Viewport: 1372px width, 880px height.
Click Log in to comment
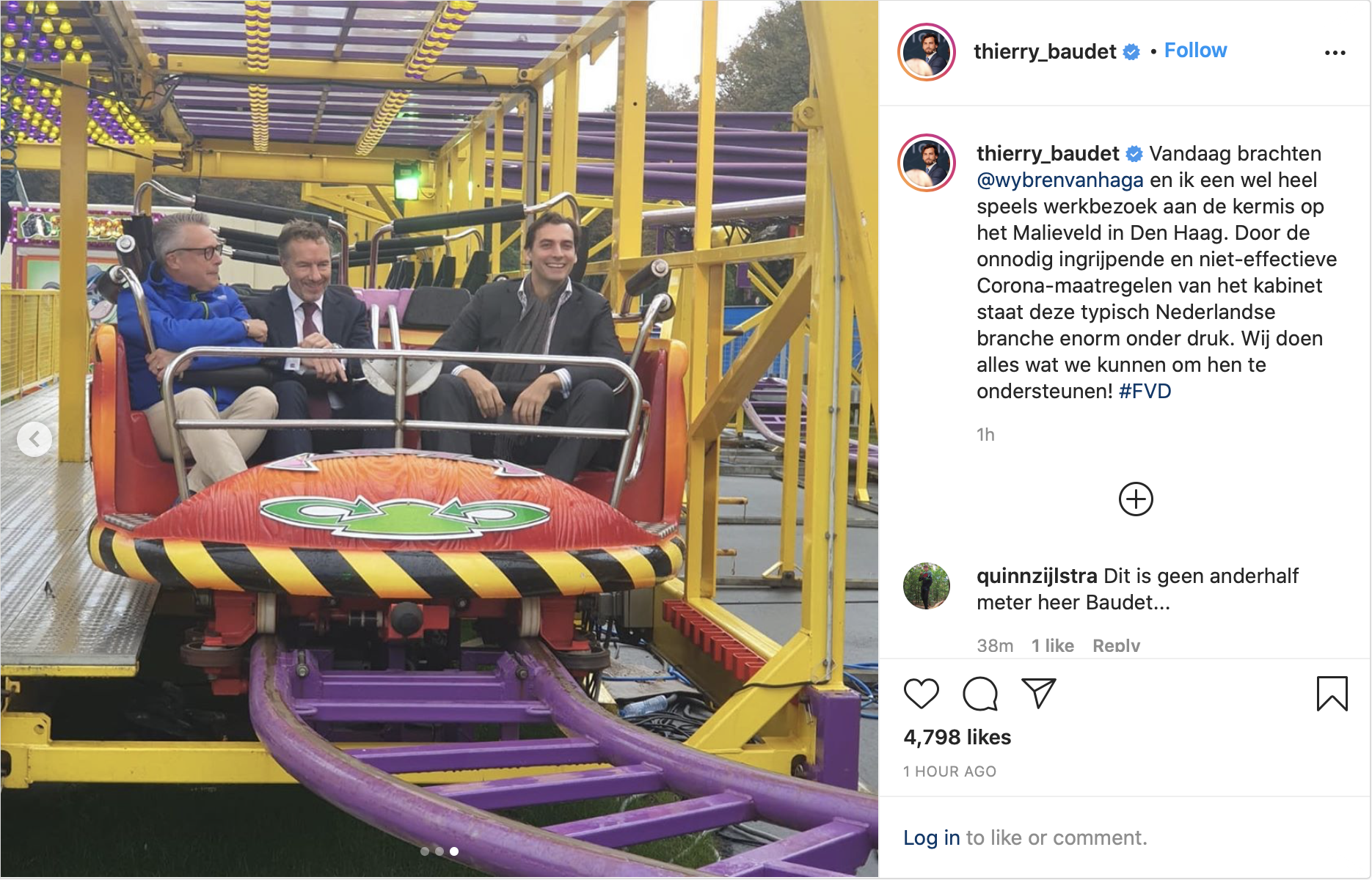coord(931,837)
